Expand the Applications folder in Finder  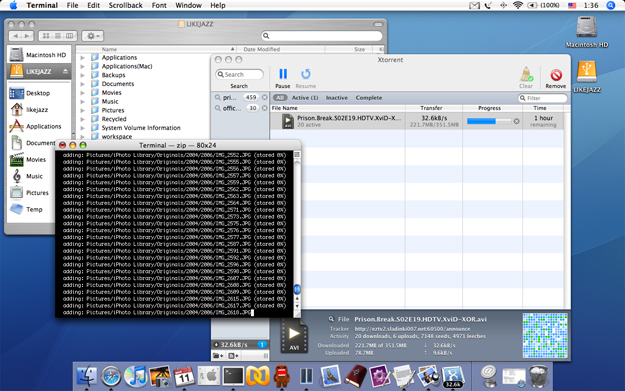(83, 57)
